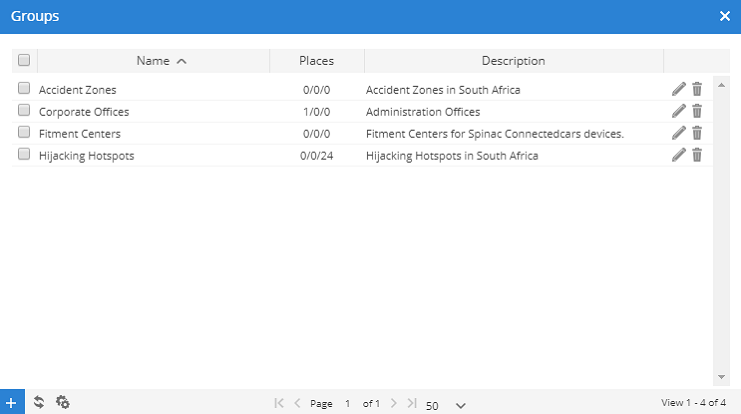Delete the Fitment Centers group
The width and height of the screenshot is (741, 414).
697,133
